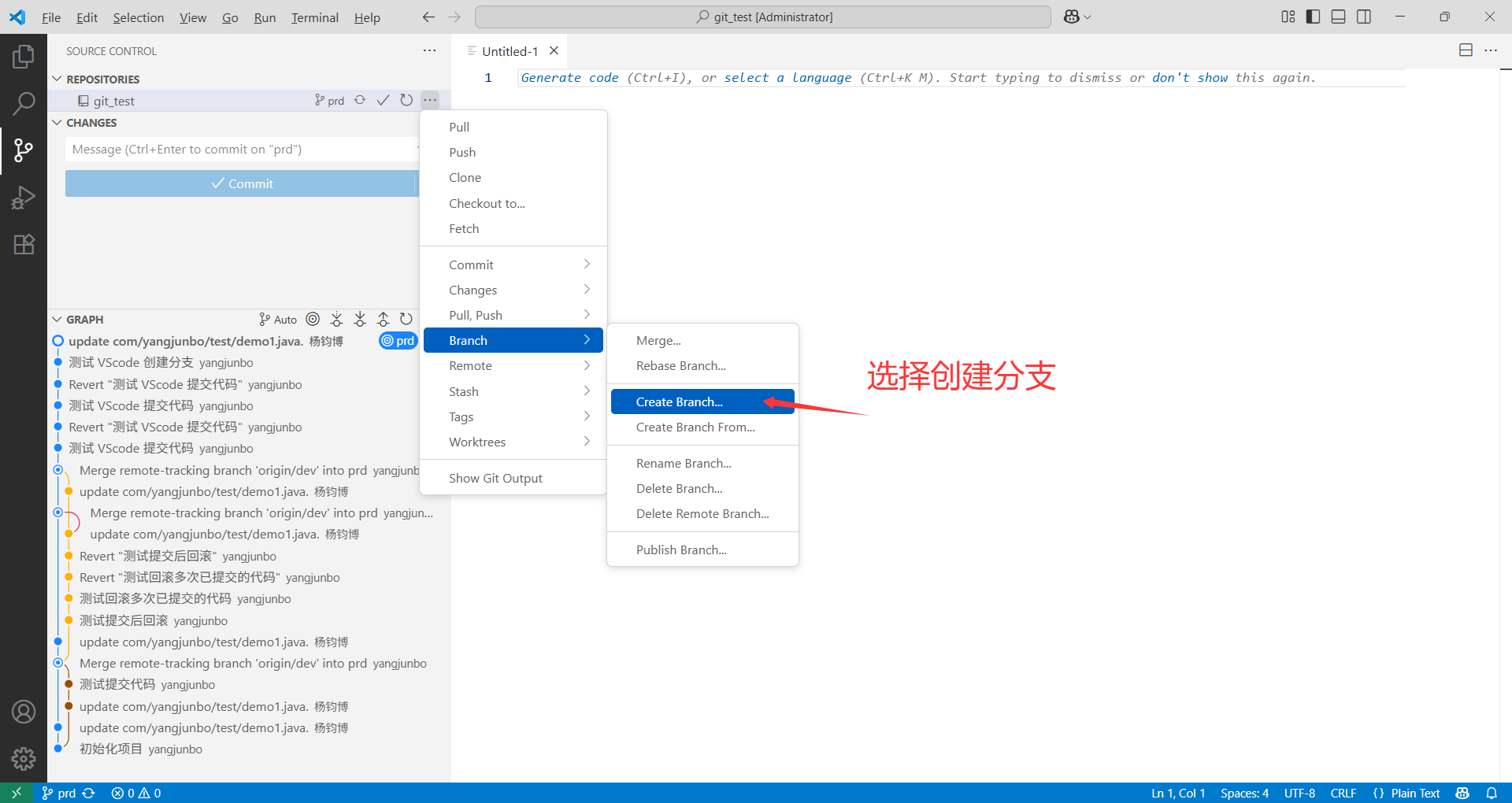The image size is (1512, 803).
Task: Expand the Branch submenu arrow
Action: click(586, 339)
